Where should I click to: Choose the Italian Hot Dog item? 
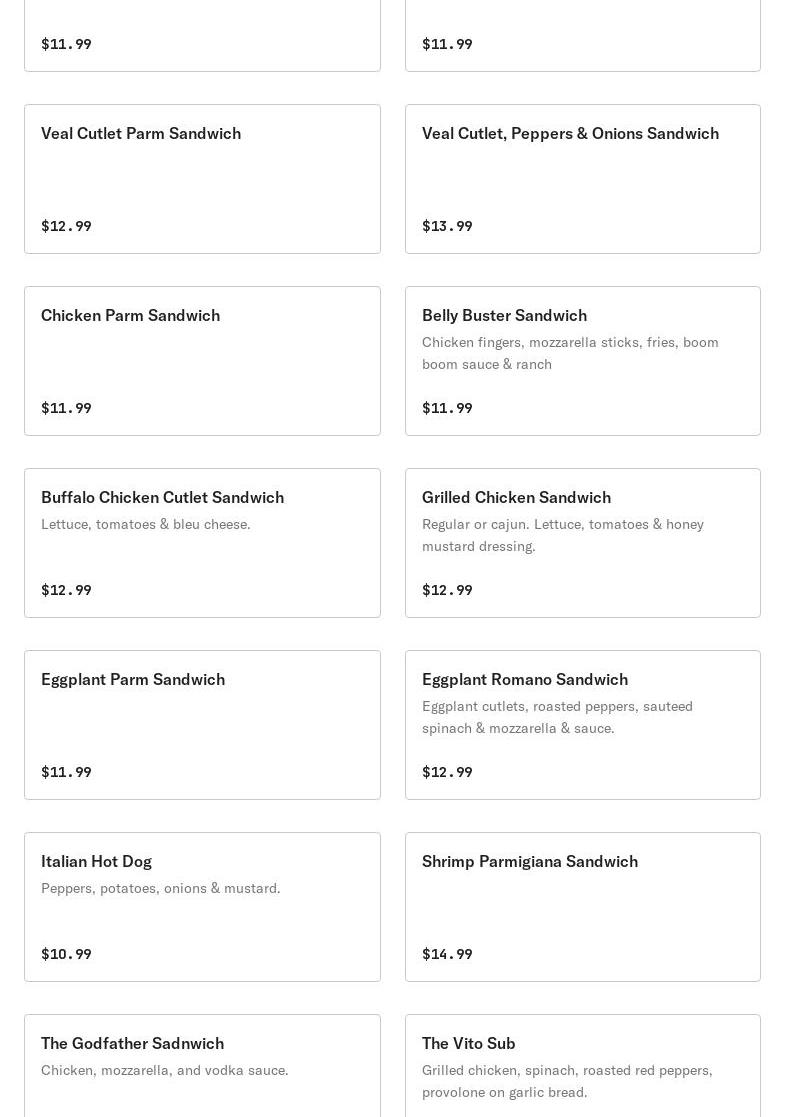96,862
